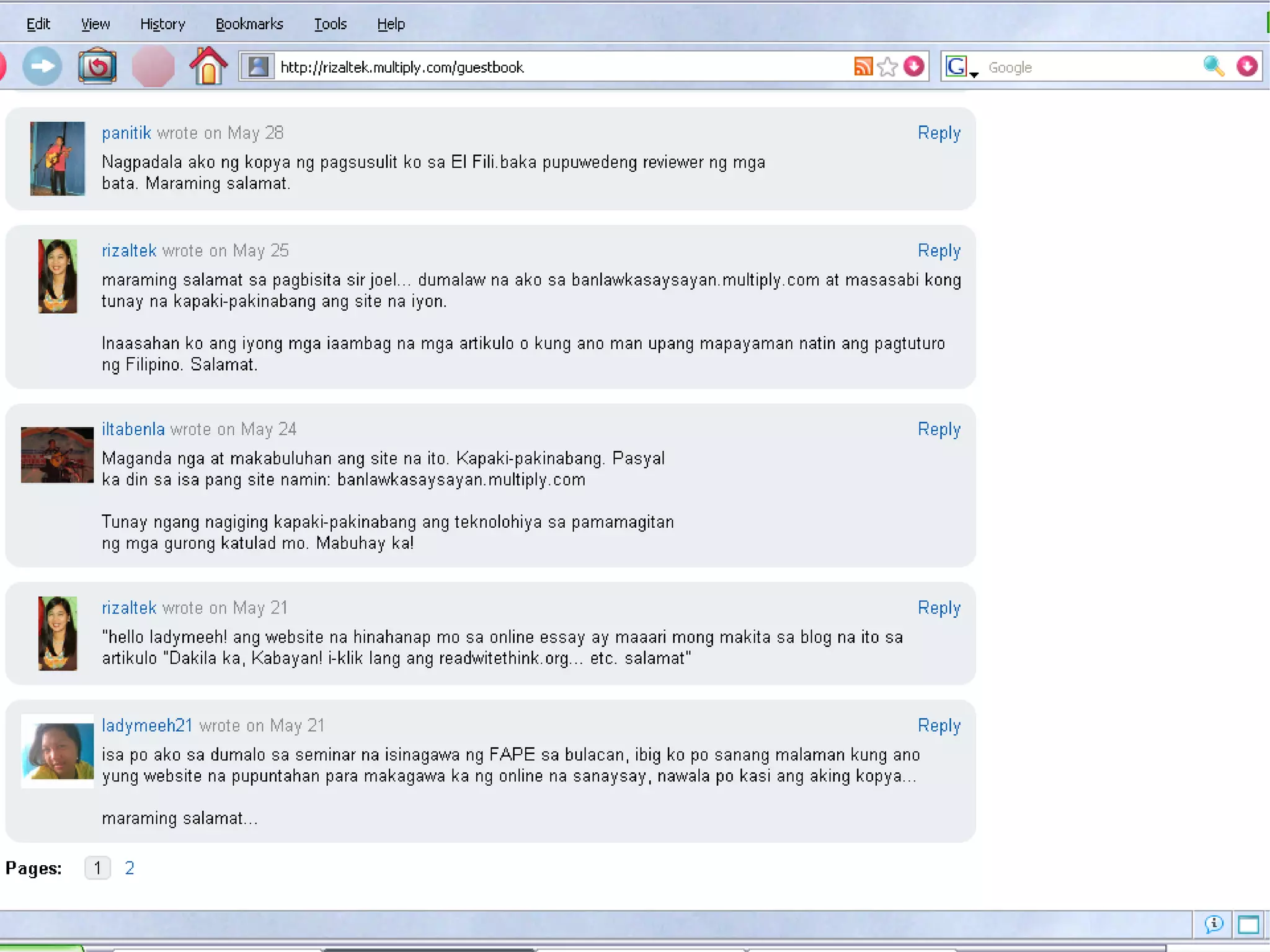This screenshot has height=952, width=1270.
Task: Click the red arrow button in search box
Action: 1247,66
